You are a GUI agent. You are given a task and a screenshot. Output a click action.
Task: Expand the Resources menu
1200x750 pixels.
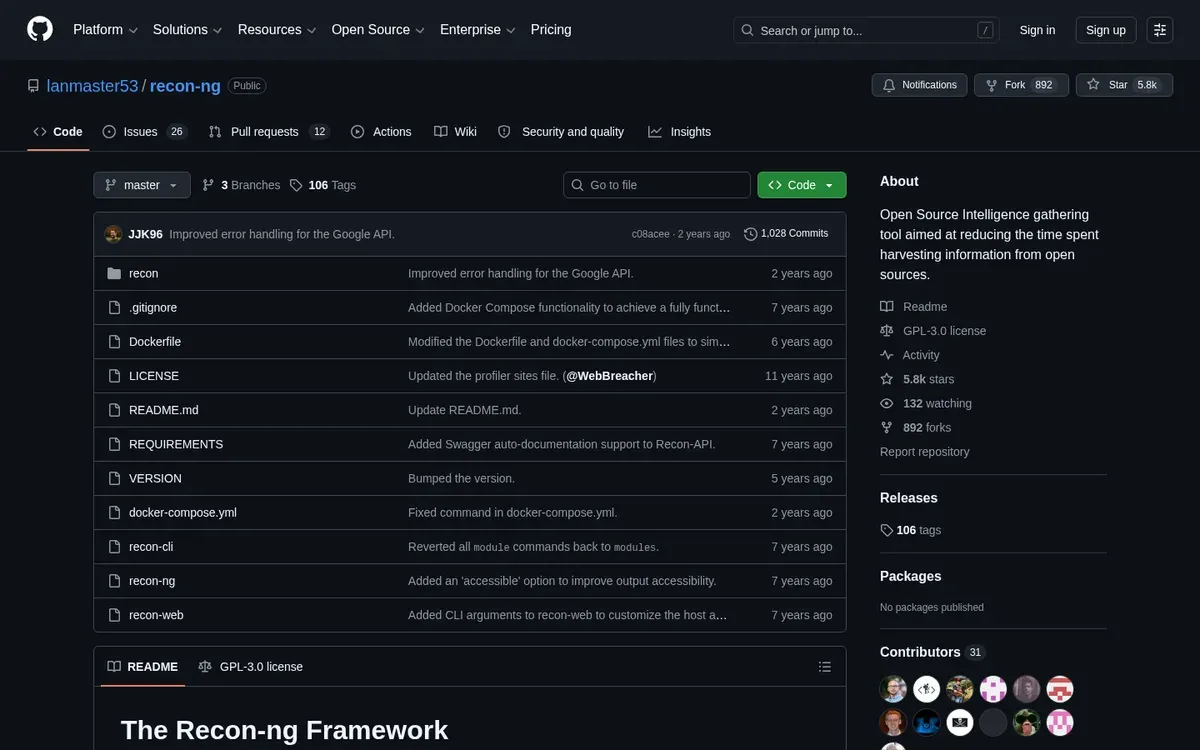pyautogui.click(x=277, y=30)
